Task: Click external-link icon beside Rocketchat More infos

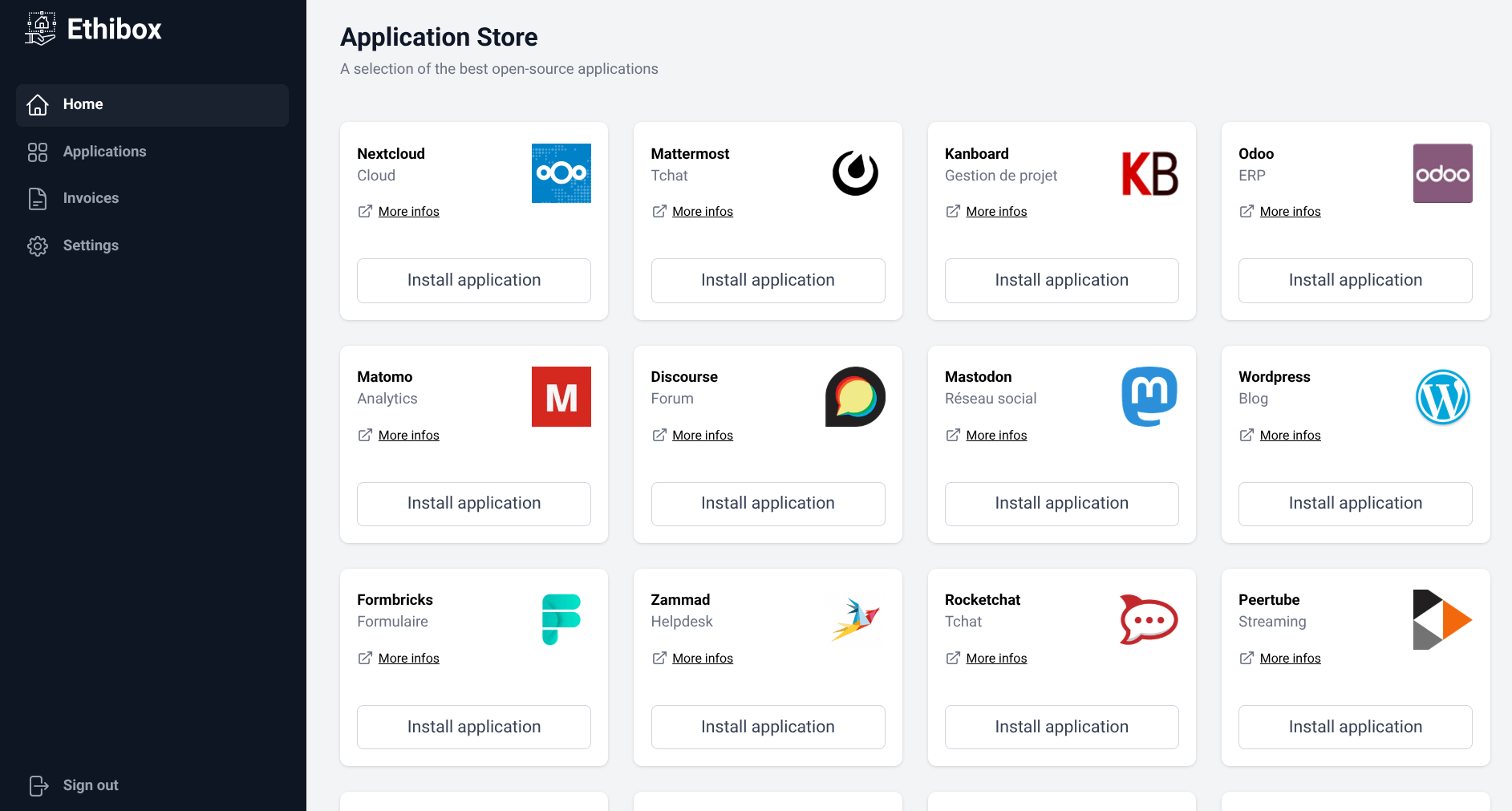Action: tap(953, 658)
